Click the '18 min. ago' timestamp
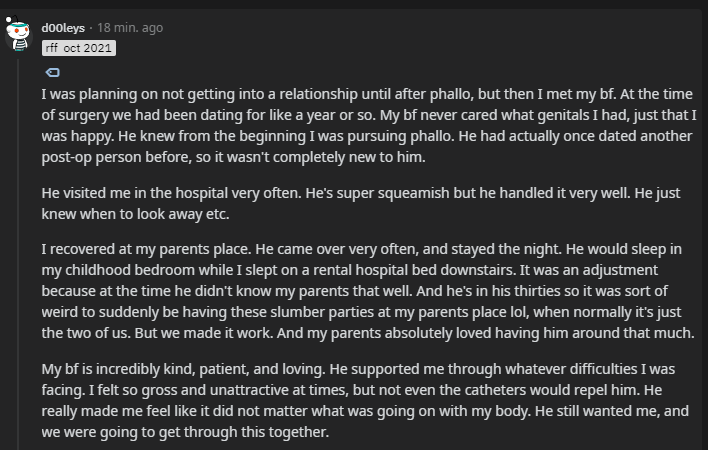The image size is (708, 450). (130, 28)
